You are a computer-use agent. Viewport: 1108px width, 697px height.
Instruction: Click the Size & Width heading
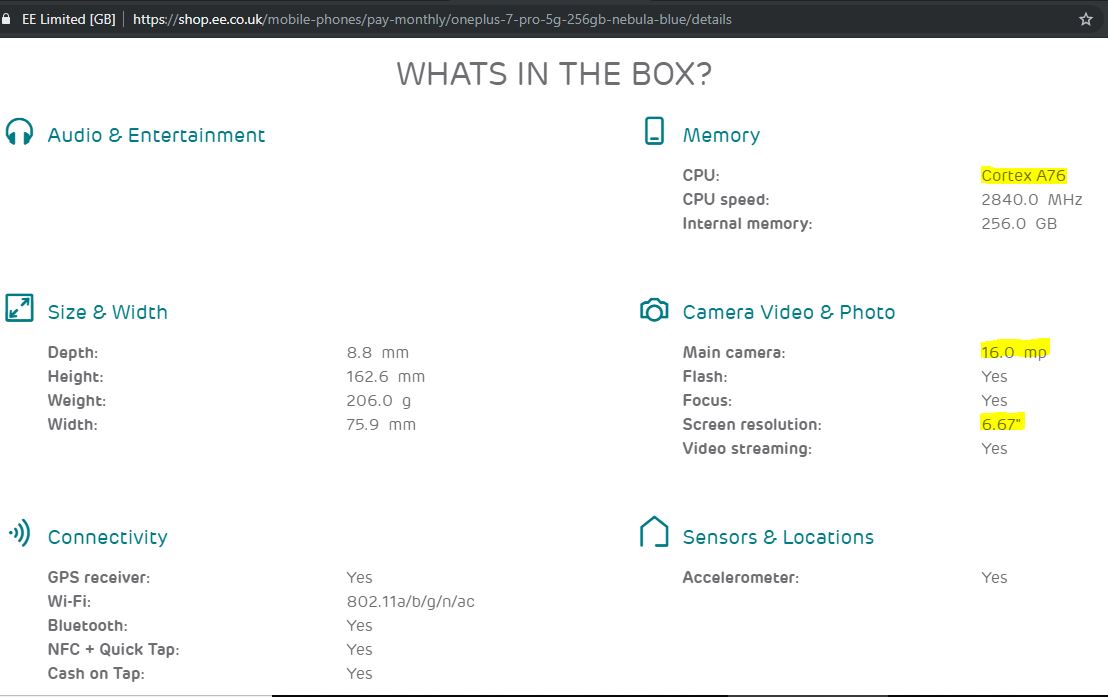tap(108, 312)
